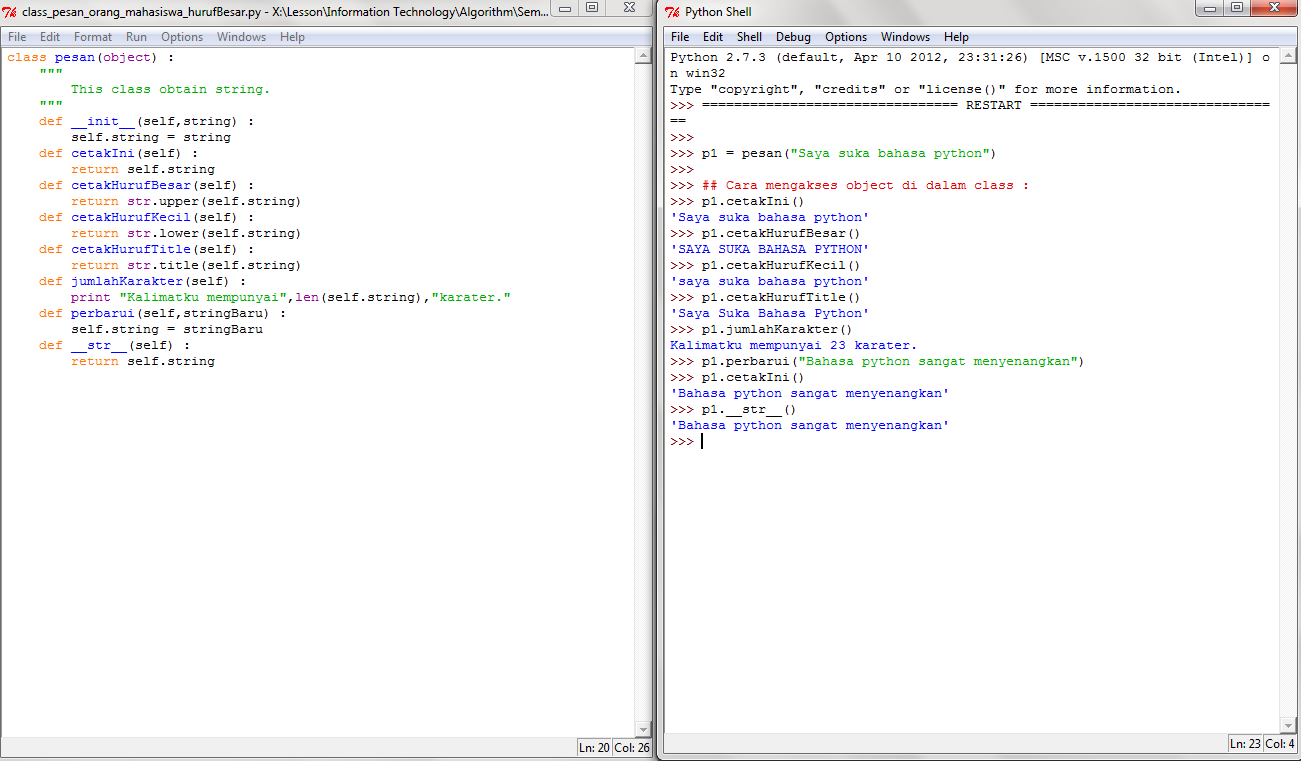Click the shell status bar 'Ln: 23' indicator
The image size is (1301, 761).
[x=1245, y=743]
